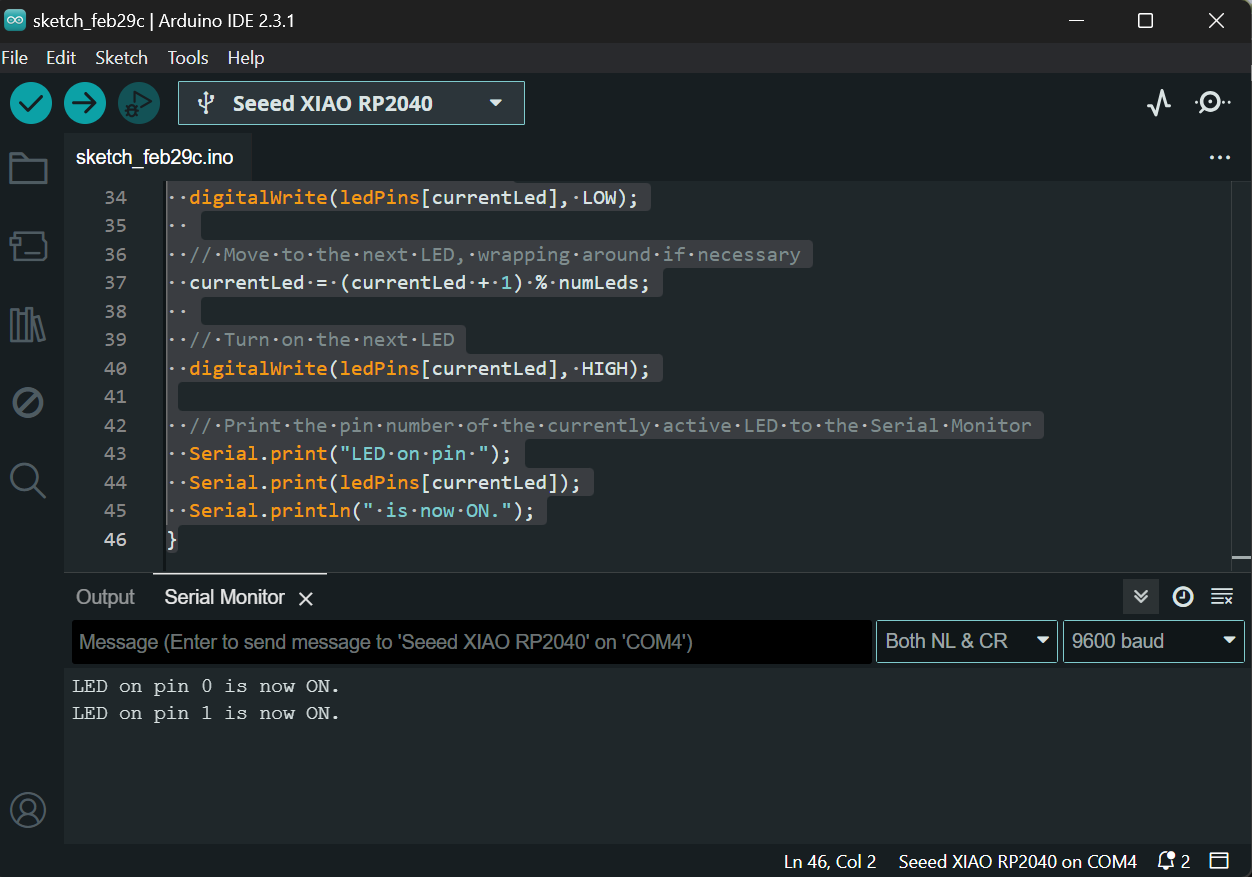Open the Sketch menu
1252x877 pixels.
pyautogui.click(x=122, y=58)
